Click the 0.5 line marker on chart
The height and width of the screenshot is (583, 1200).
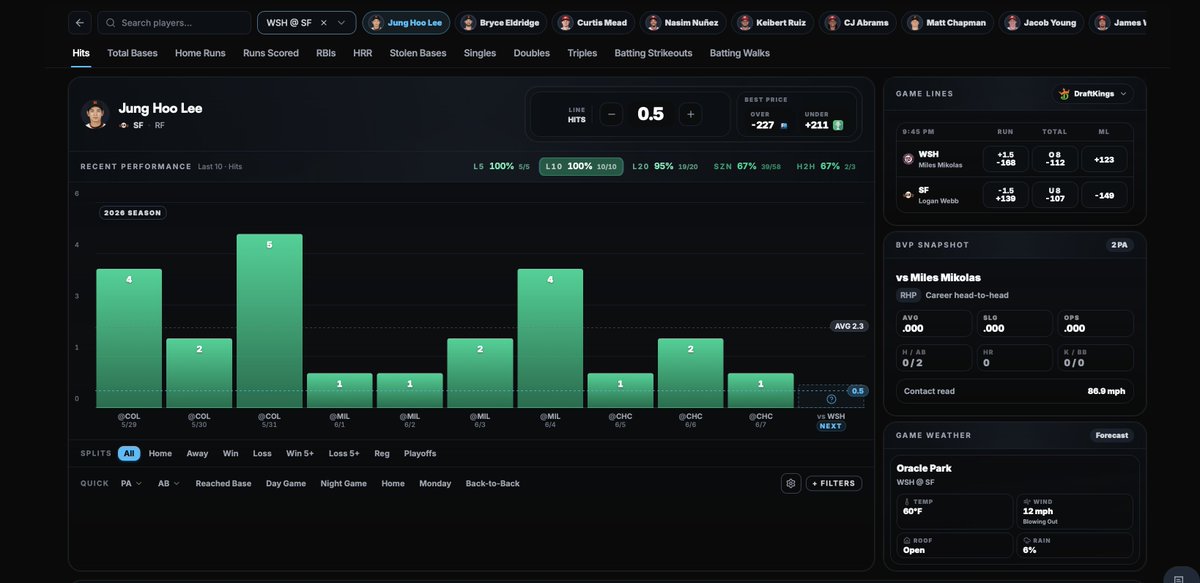(857, 391)
